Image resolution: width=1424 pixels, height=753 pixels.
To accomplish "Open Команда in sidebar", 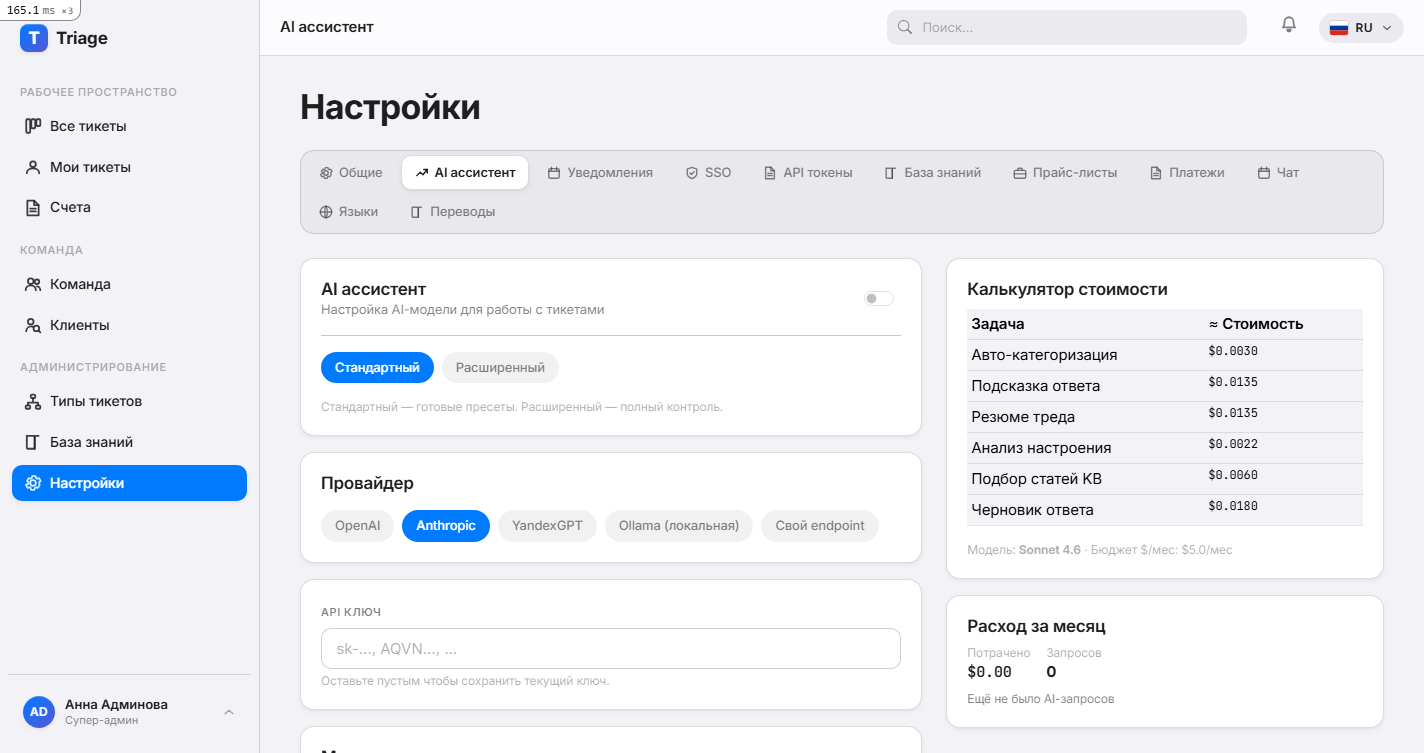I will click(x=129, y=284).
